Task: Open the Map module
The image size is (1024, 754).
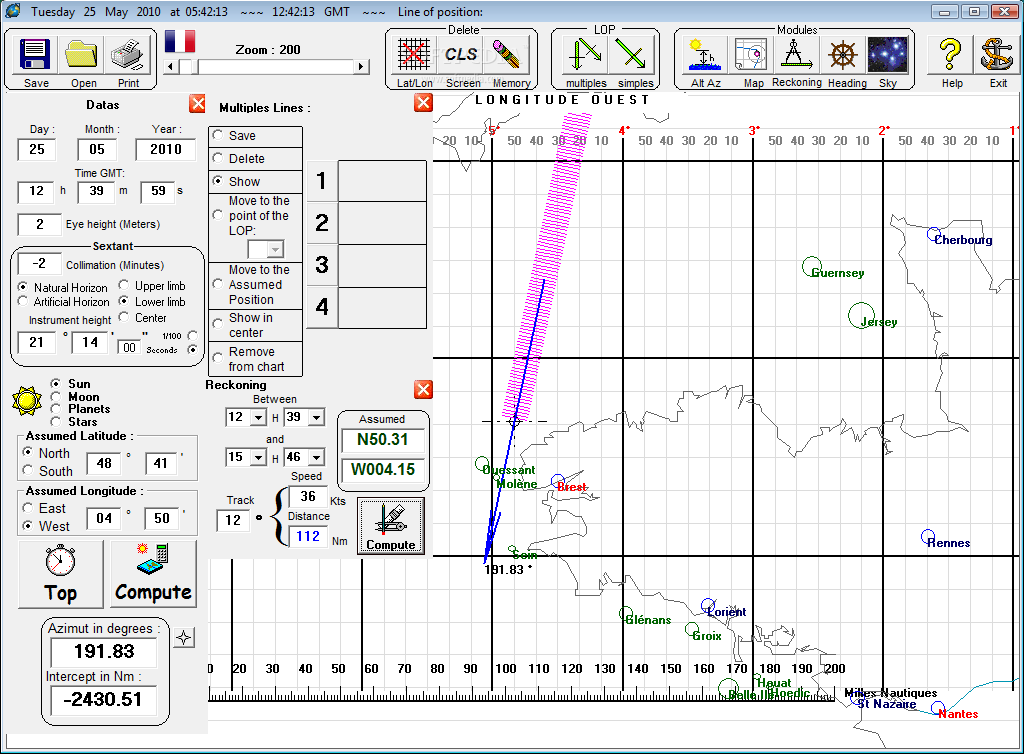Action: [751, 54]
